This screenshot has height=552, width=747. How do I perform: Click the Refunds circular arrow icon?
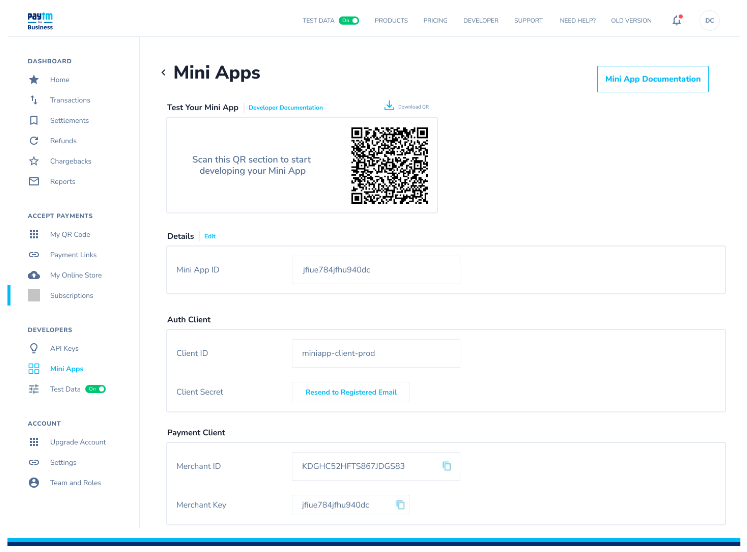tap(34, 141)
